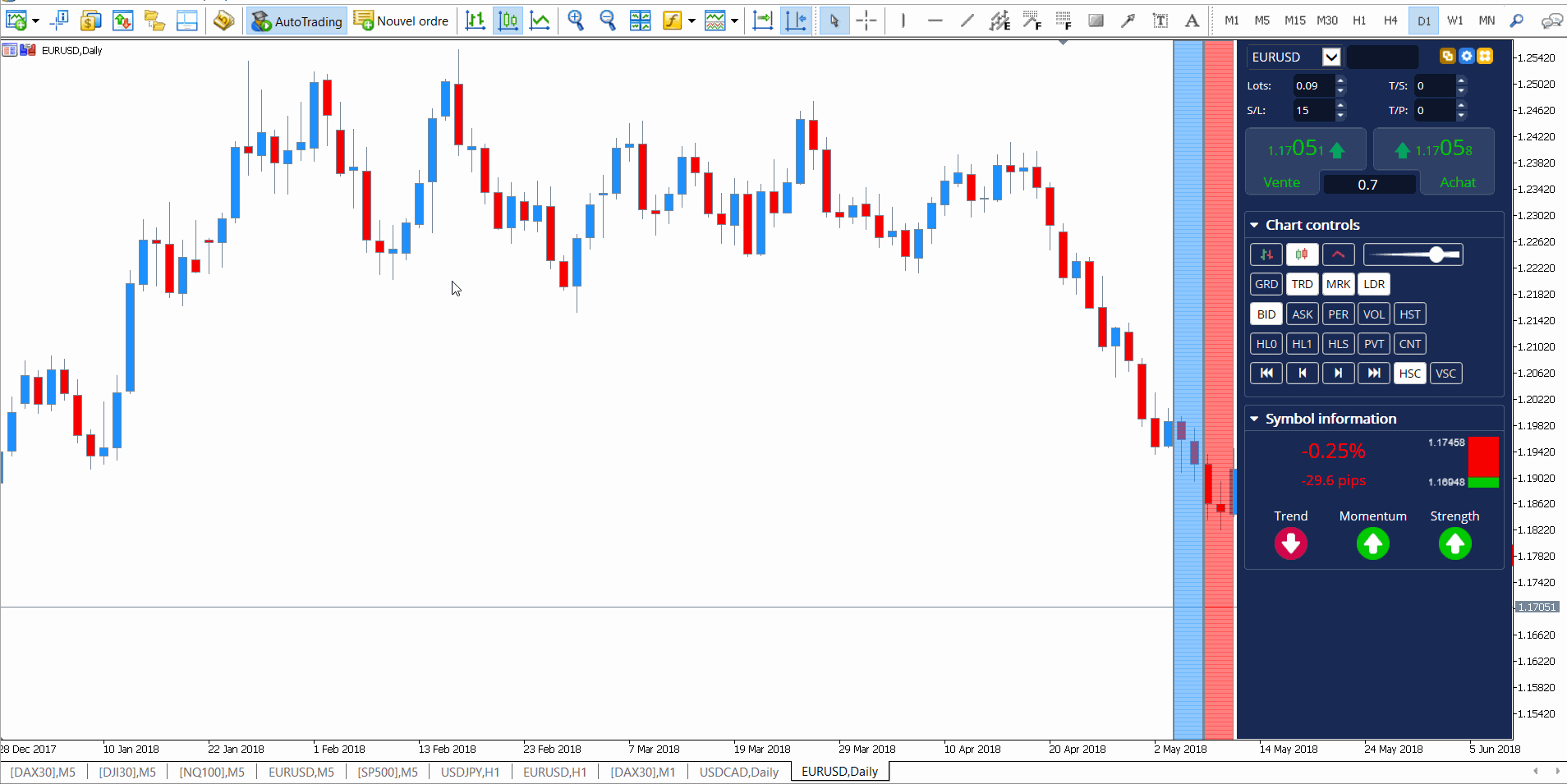Draw a horizontal line tool
Viewport: 1567px width, 784px height.
(935, 21)
